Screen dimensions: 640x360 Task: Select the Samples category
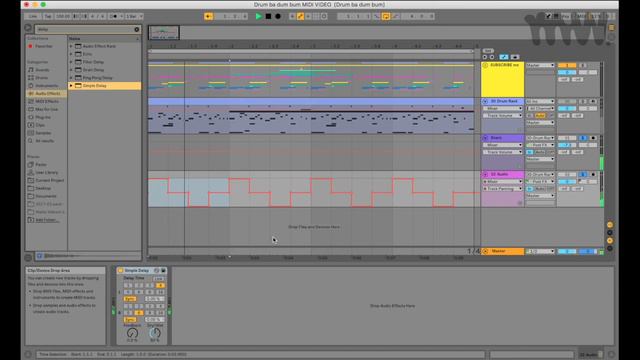43,133
